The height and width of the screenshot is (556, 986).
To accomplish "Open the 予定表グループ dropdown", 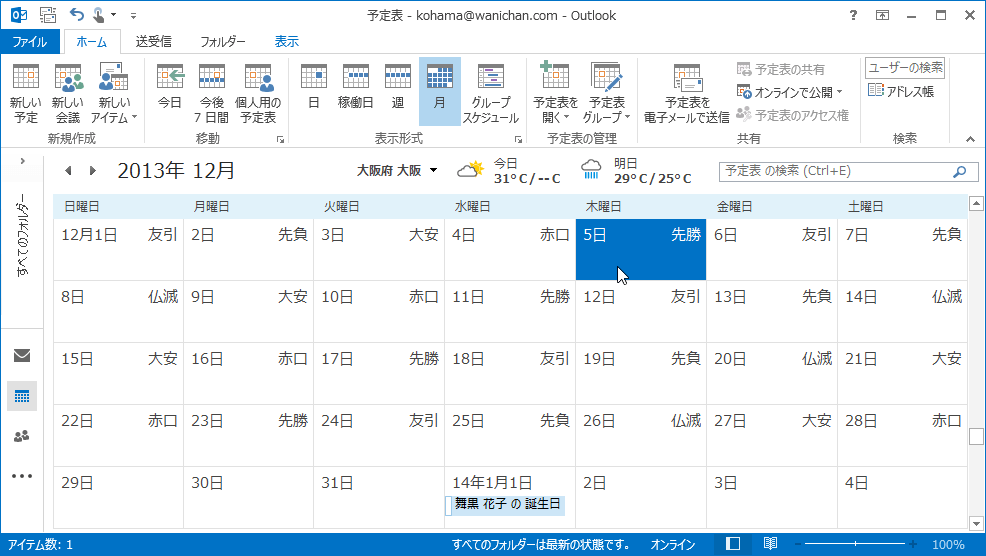I will [607, 93].
